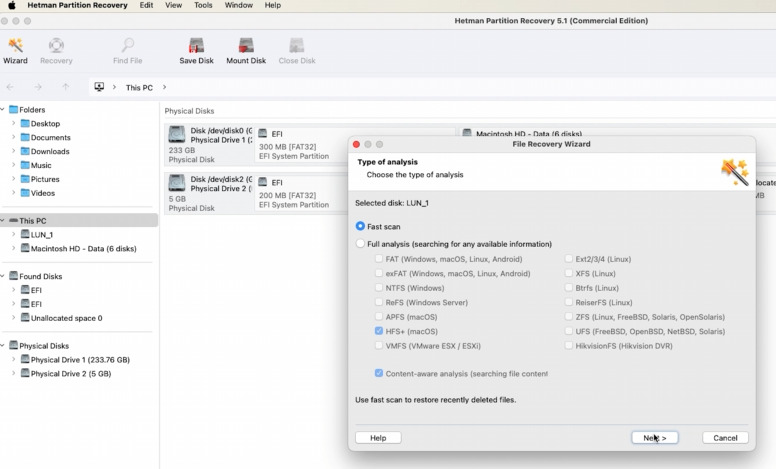Expand the Desktop folder node
776x469 pixels.
coord(13,124)
